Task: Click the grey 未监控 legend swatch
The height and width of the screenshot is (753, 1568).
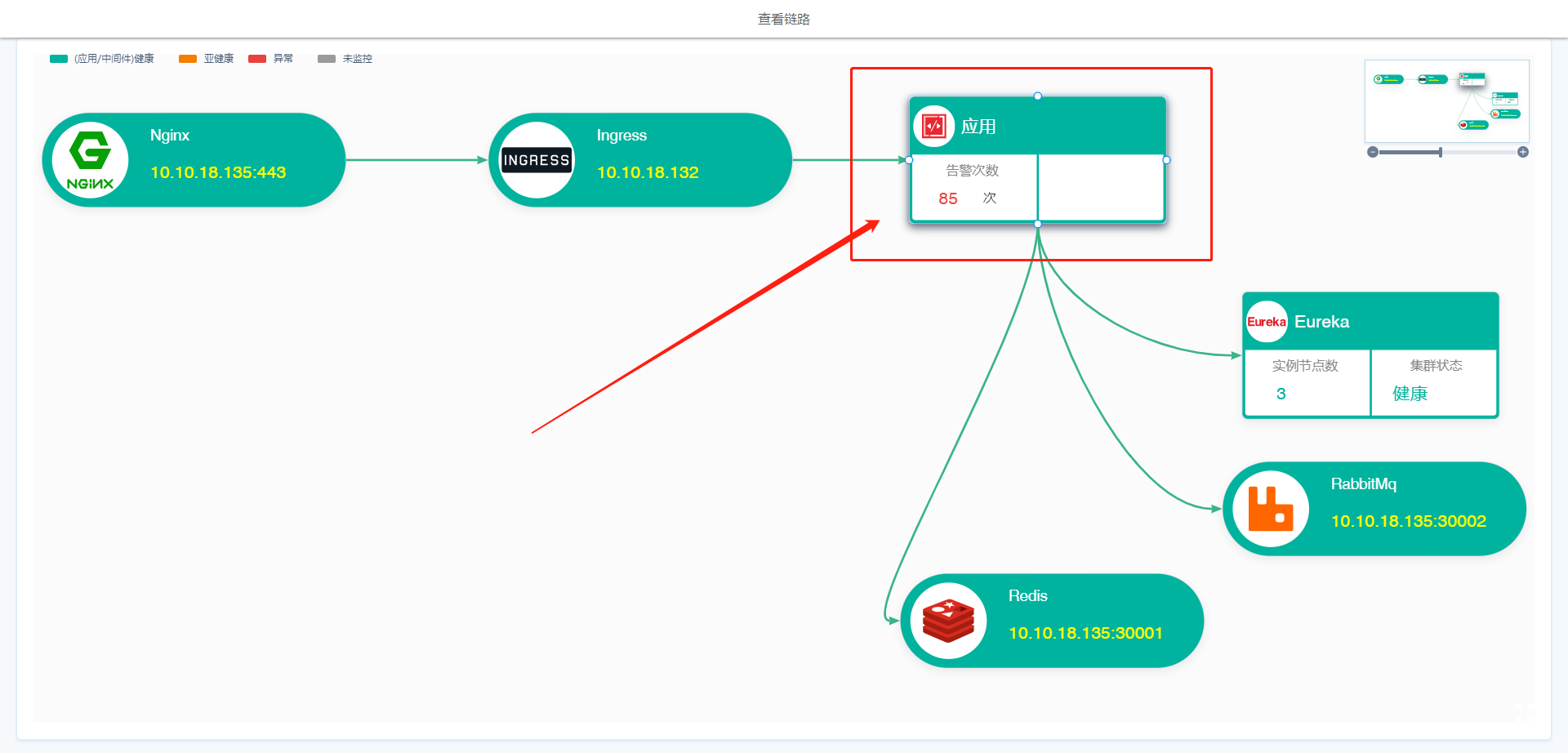Action: coord(327,59)
